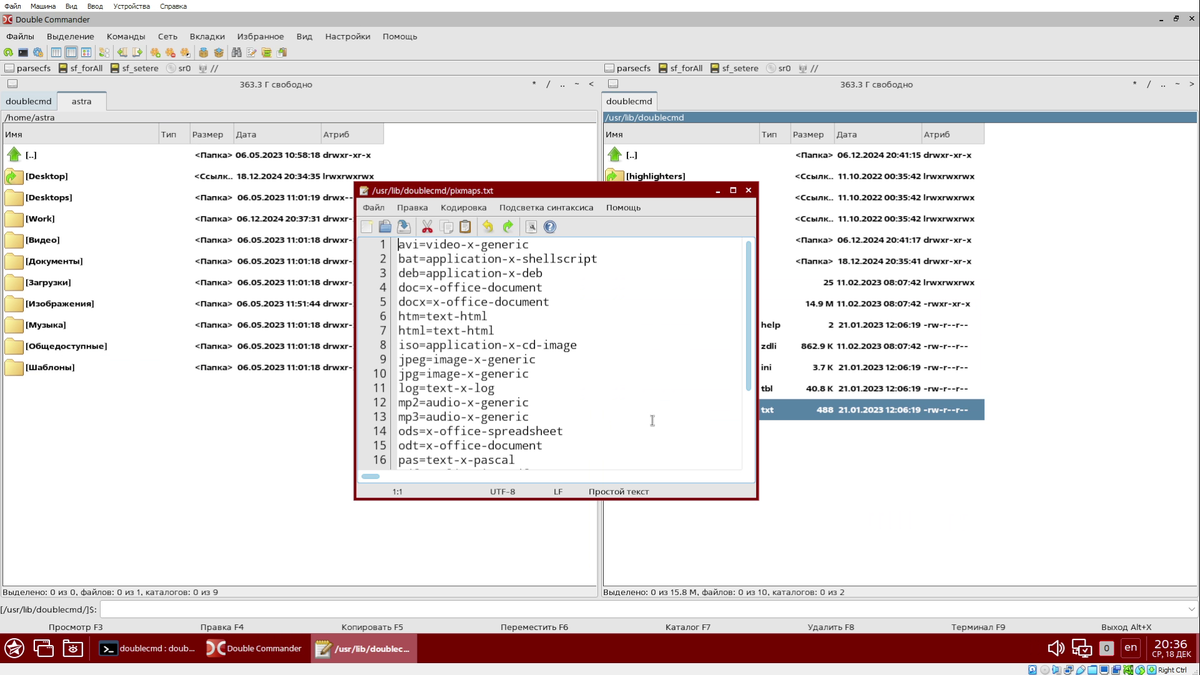The image size is (1200, 675).
Task: Open the Кодировка menu in the editor
Action: (463, 208)
